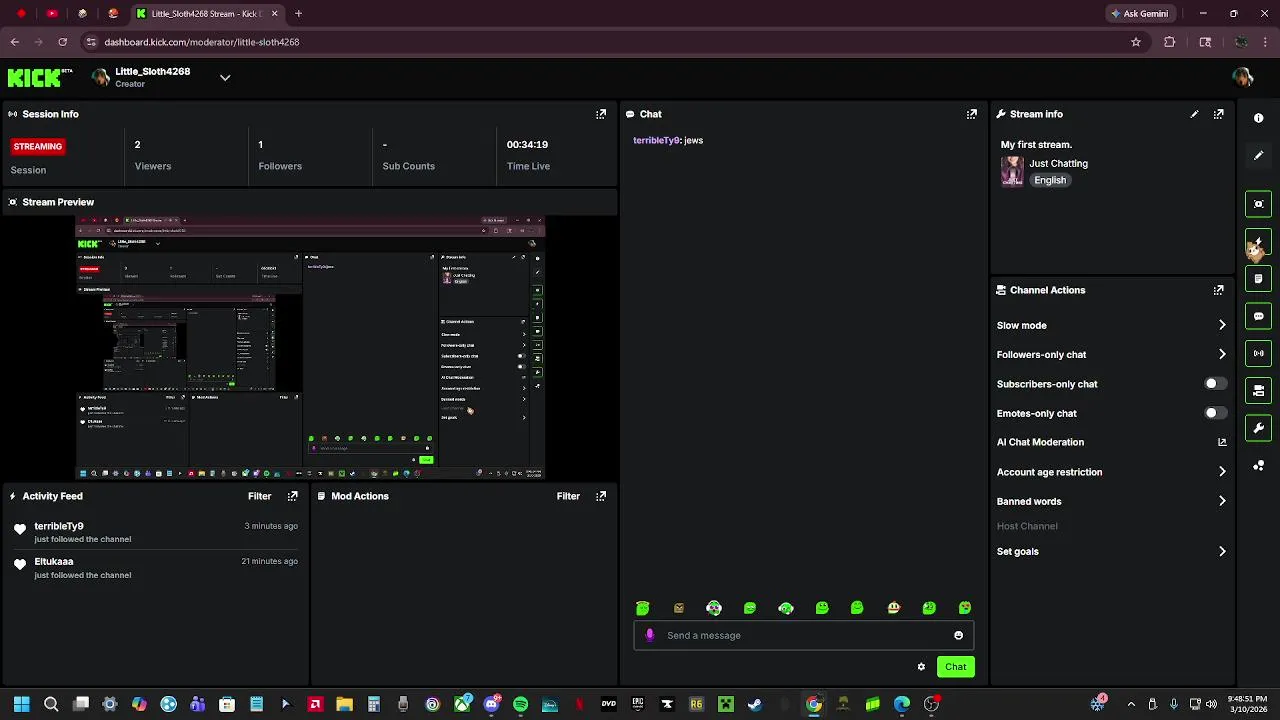Viewport: 1280px width, 720px height.
Task: Click terribleTy9 username in chat
Action: [x=656, y=140]
